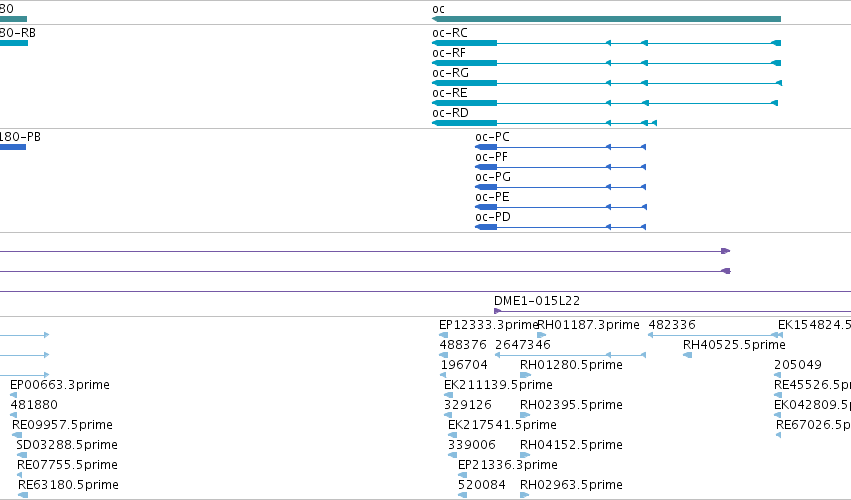Image resolution: width=851 pixels, height=500 pixels.
Task: Select the truncated RE45526.5p EST label
Action: (812, 385)
